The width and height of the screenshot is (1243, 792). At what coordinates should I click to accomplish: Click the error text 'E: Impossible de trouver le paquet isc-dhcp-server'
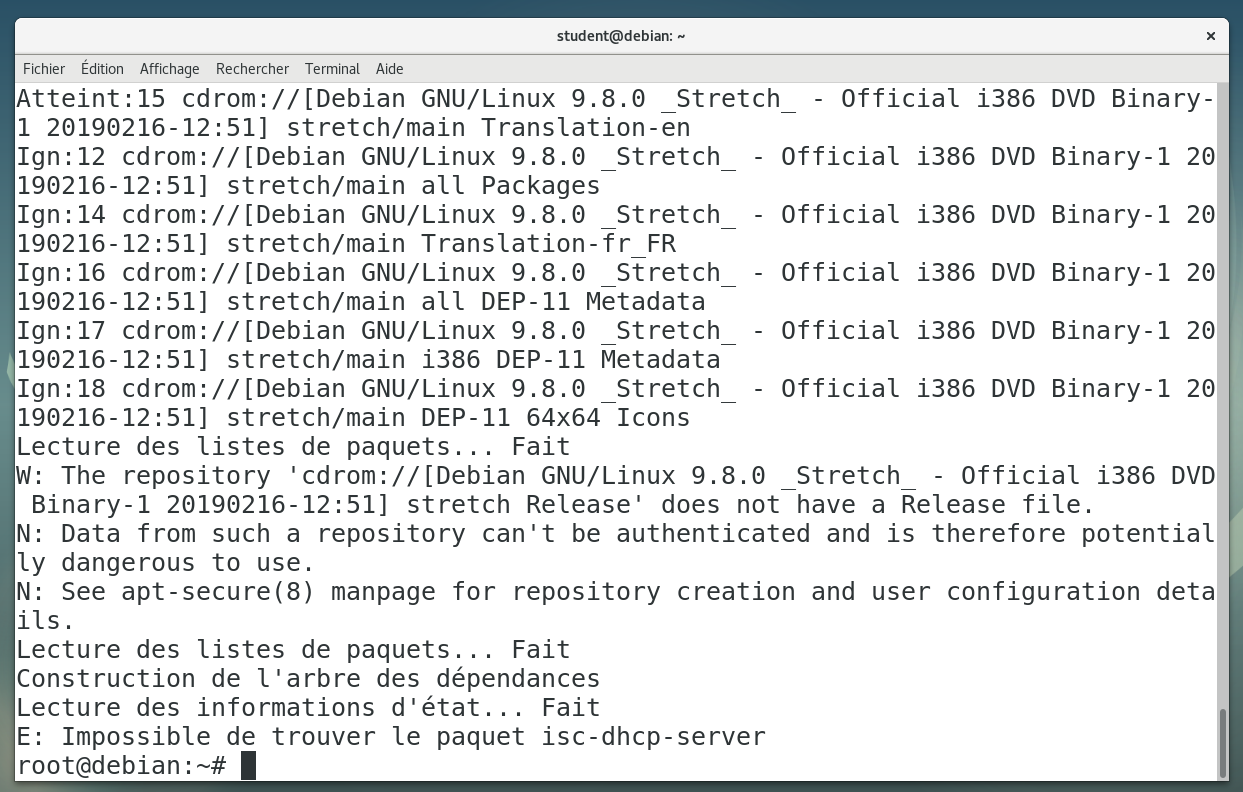click(x=391, y=737)
